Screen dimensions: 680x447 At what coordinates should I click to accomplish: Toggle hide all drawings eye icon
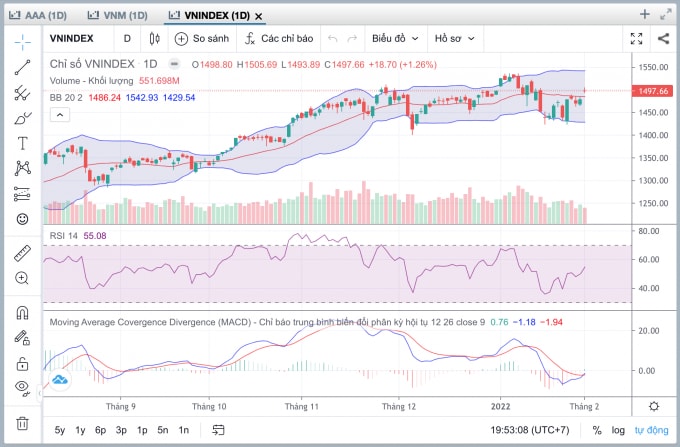[x=23, y=388]
